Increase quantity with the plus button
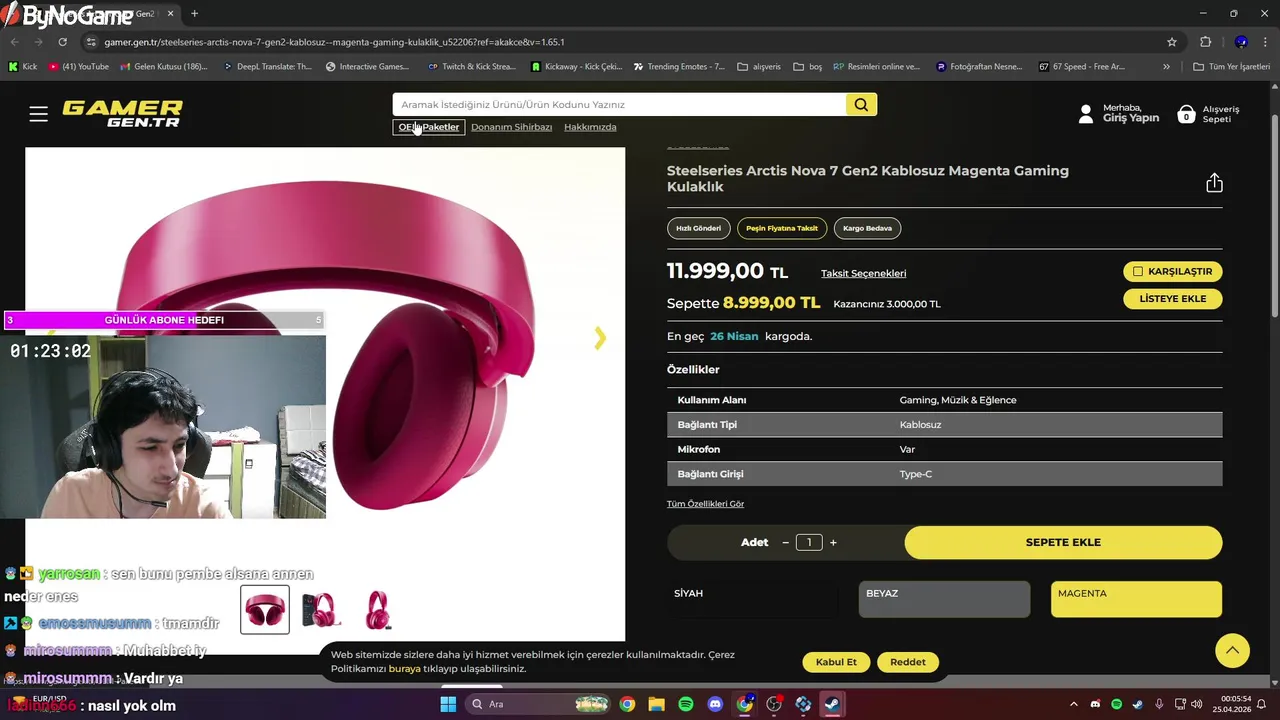Image resolution: width=1280 pixels, height=720 pixels. click(833, 542)
